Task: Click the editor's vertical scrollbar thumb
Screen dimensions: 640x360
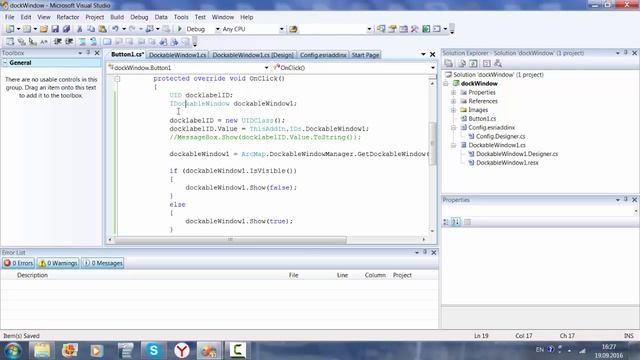Action: click(x=432, y=143)
